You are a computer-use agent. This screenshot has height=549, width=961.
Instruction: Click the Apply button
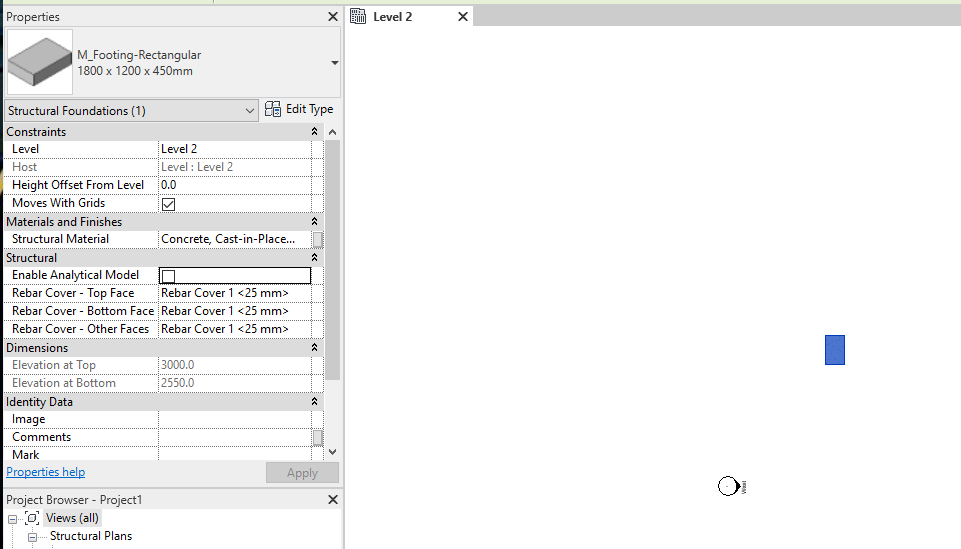pos(302,473)
